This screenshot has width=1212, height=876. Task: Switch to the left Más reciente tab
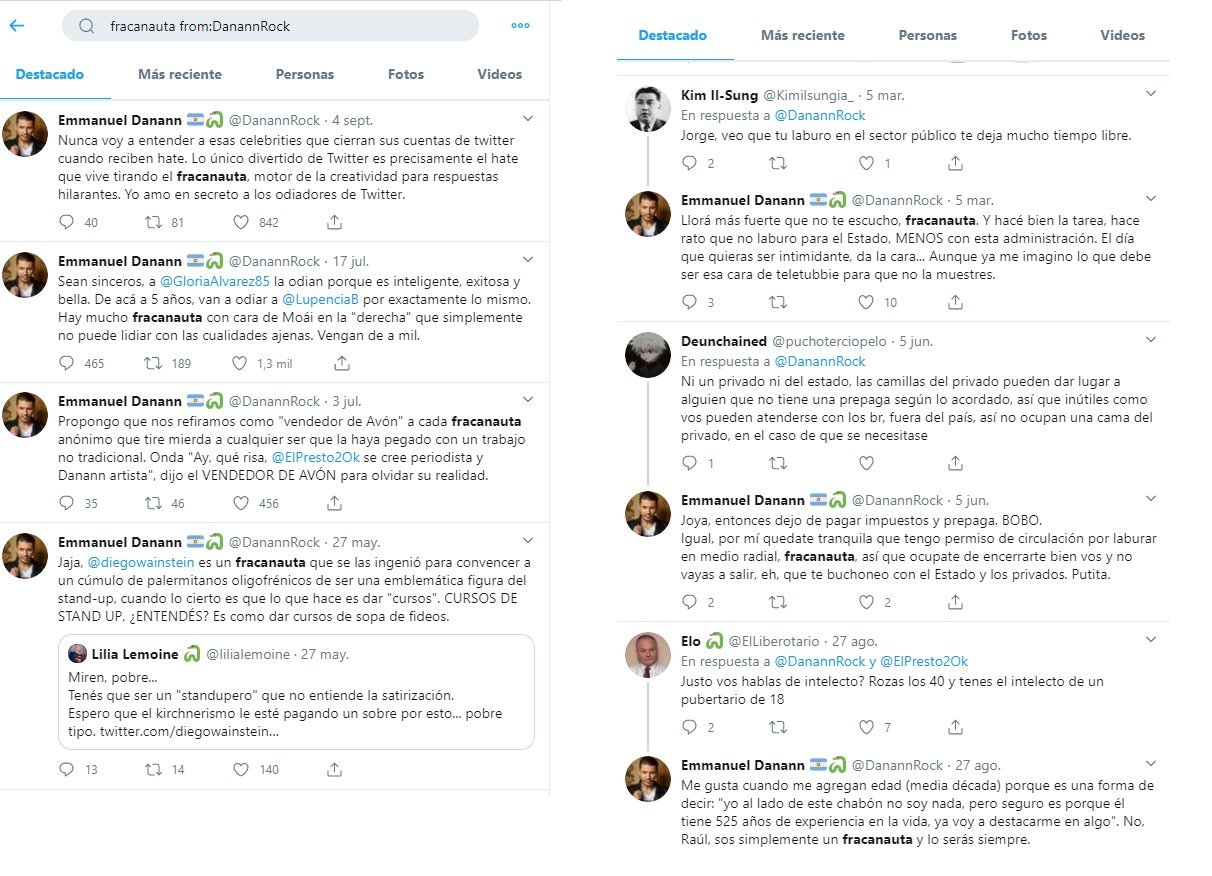click(180, 74)
